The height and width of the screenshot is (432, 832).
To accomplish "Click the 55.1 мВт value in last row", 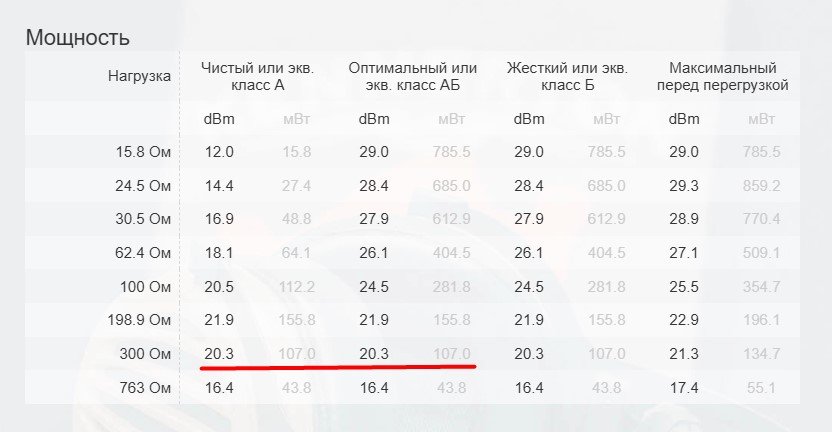I will (761, 387).
